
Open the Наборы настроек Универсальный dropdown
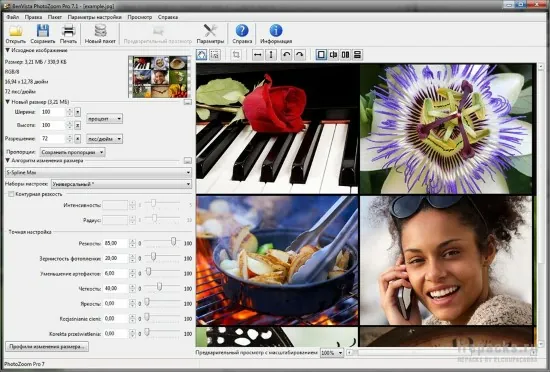point(121,184)
